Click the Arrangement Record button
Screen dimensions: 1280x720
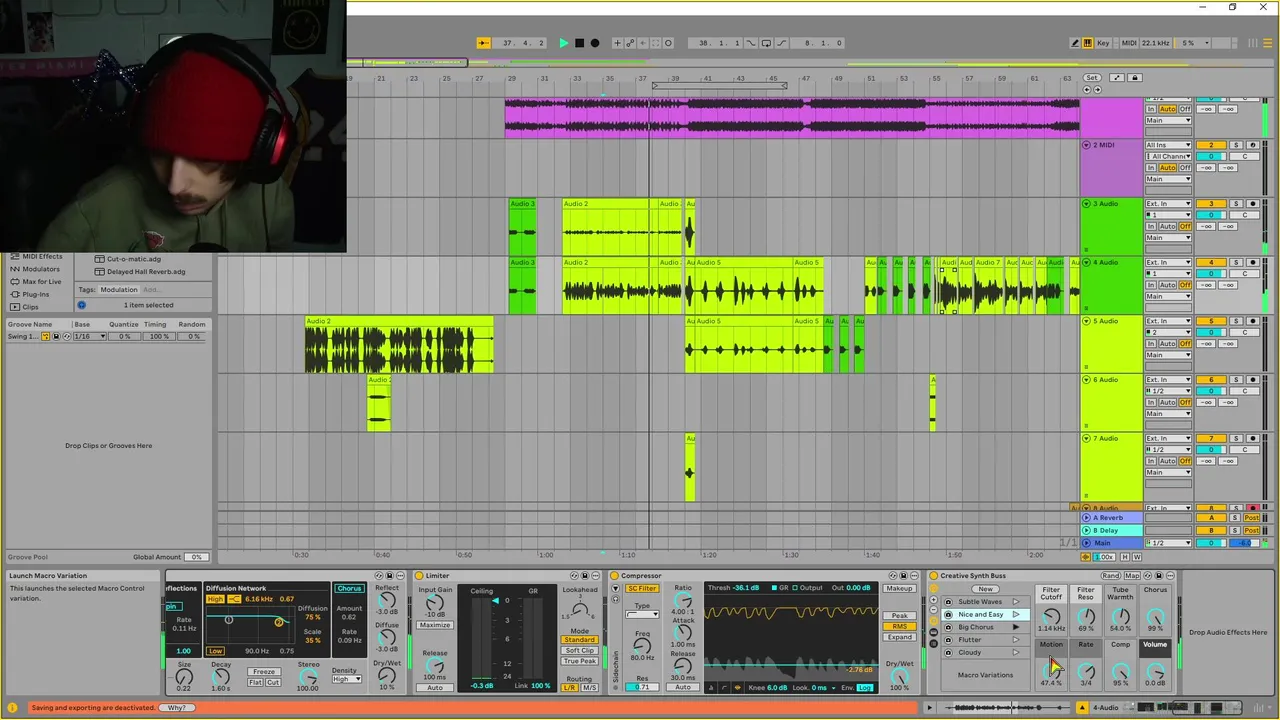(595, 43)
